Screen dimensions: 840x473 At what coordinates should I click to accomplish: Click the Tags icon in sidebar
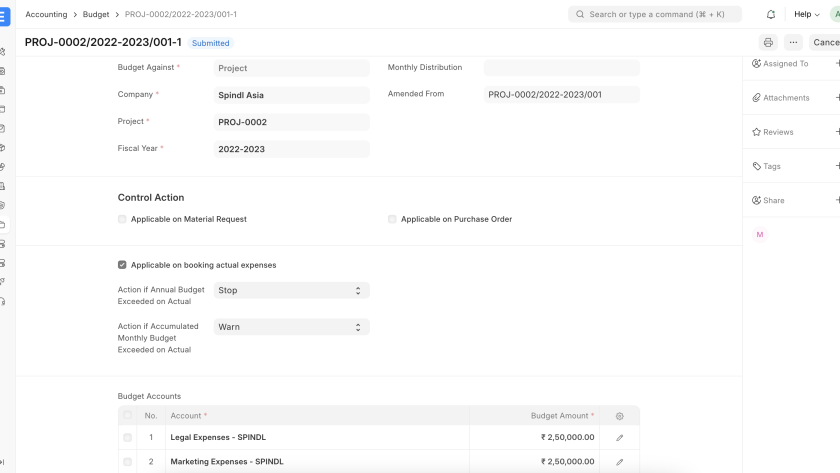pyautogui.click(x=757, y=166)
